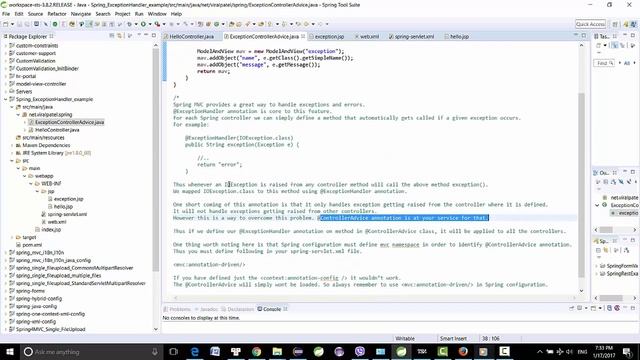Viewport: 640px width, 360px height.
Task: Collapse All in Package Explorer
Action: (x=112, y=36)
